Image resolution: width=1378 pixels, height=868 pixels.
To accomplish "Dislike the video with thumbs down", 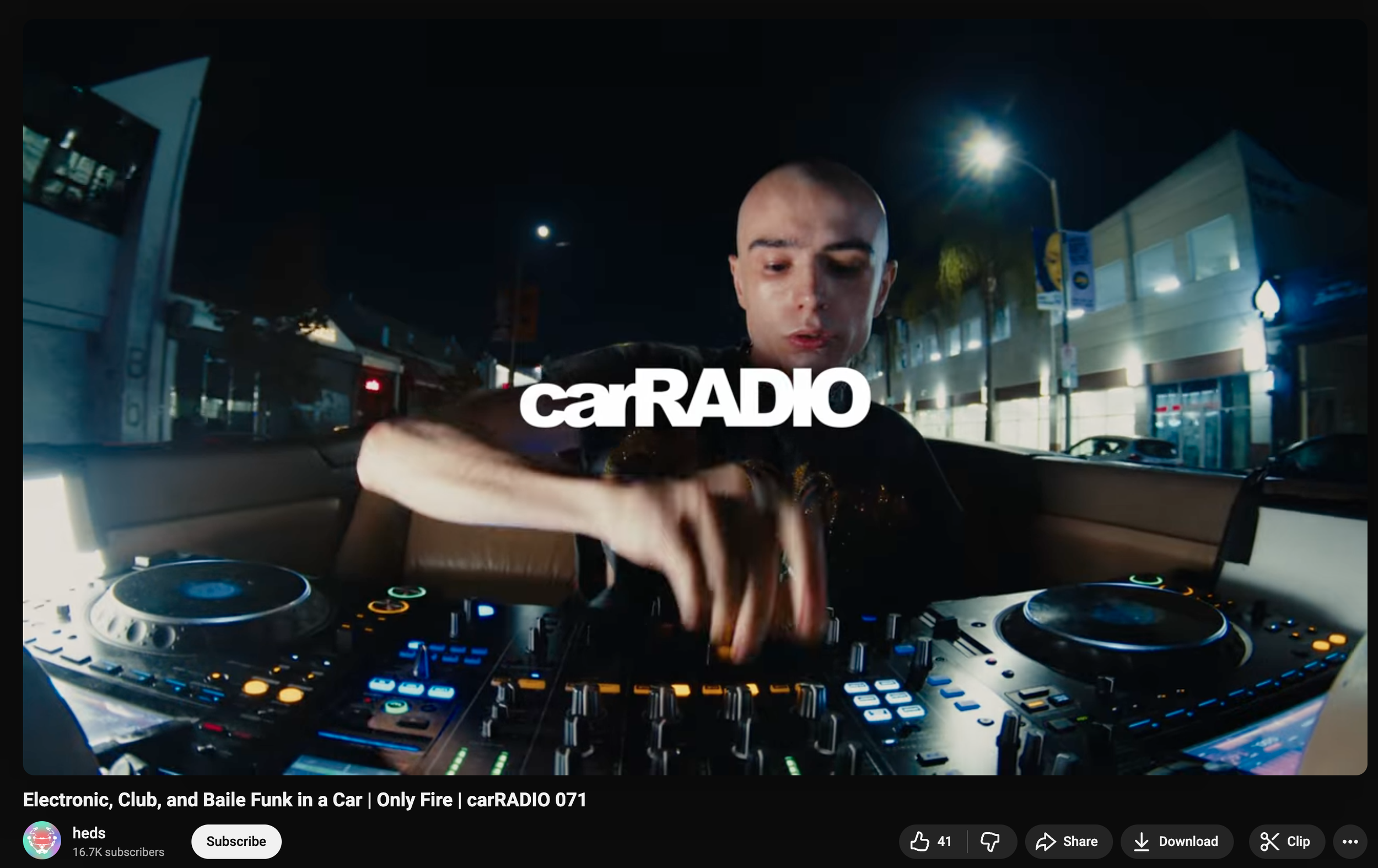I will 991,841.
